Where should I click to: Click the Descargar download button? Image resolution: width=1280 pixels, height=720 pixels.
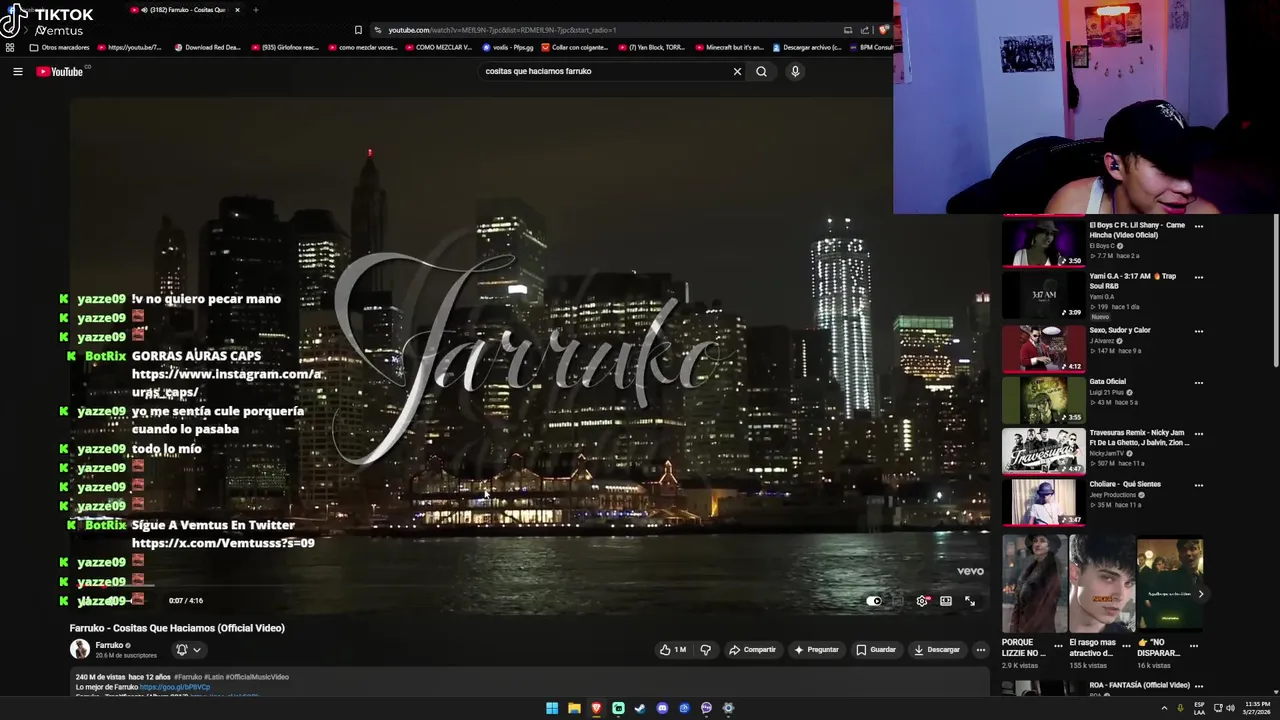937,650
